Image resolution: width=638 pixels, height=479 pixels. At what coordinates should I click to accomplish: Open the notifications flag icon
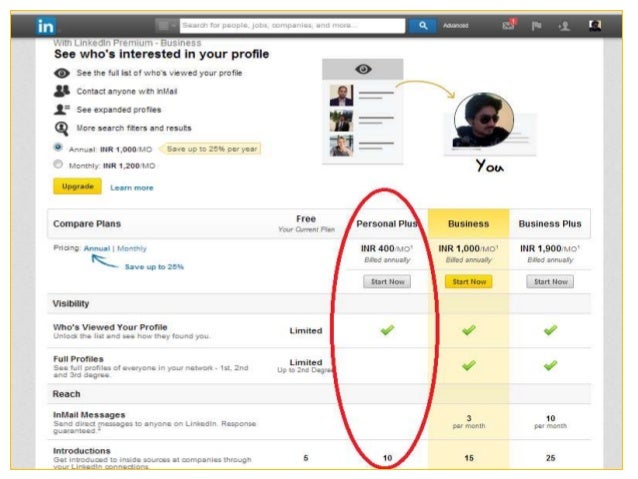536,26
